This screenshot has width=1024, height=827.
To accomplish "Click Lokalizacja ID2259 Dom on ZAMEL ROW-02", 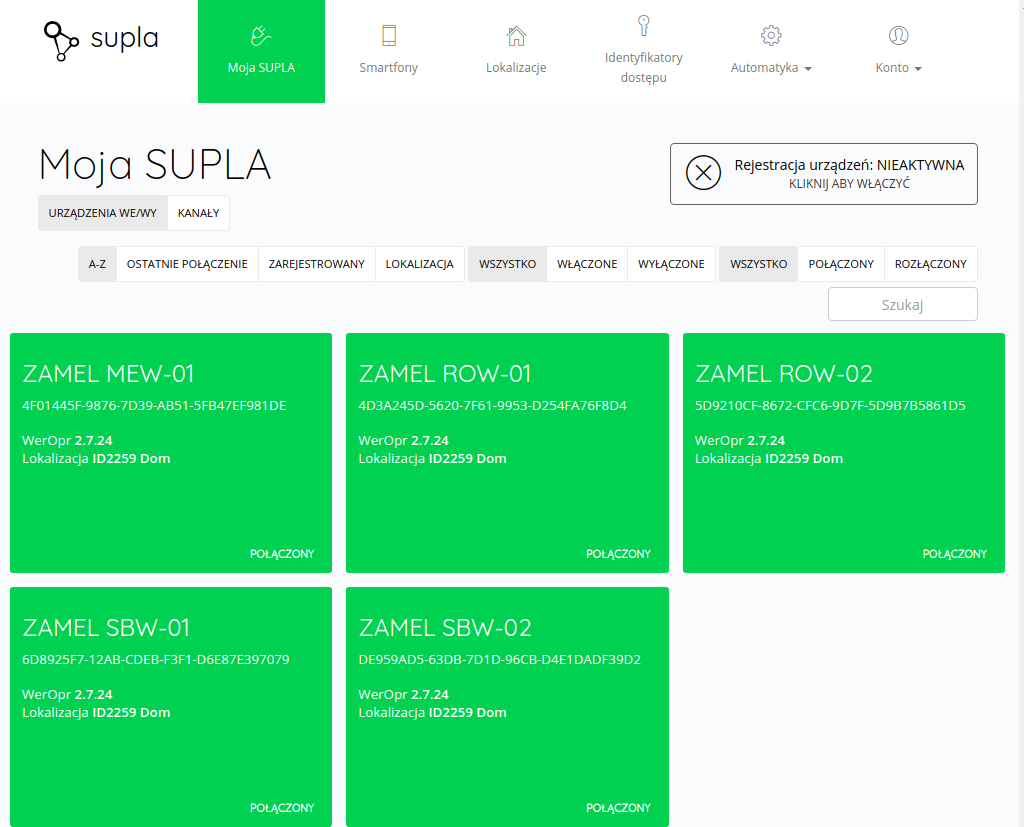I will [769, 459].
